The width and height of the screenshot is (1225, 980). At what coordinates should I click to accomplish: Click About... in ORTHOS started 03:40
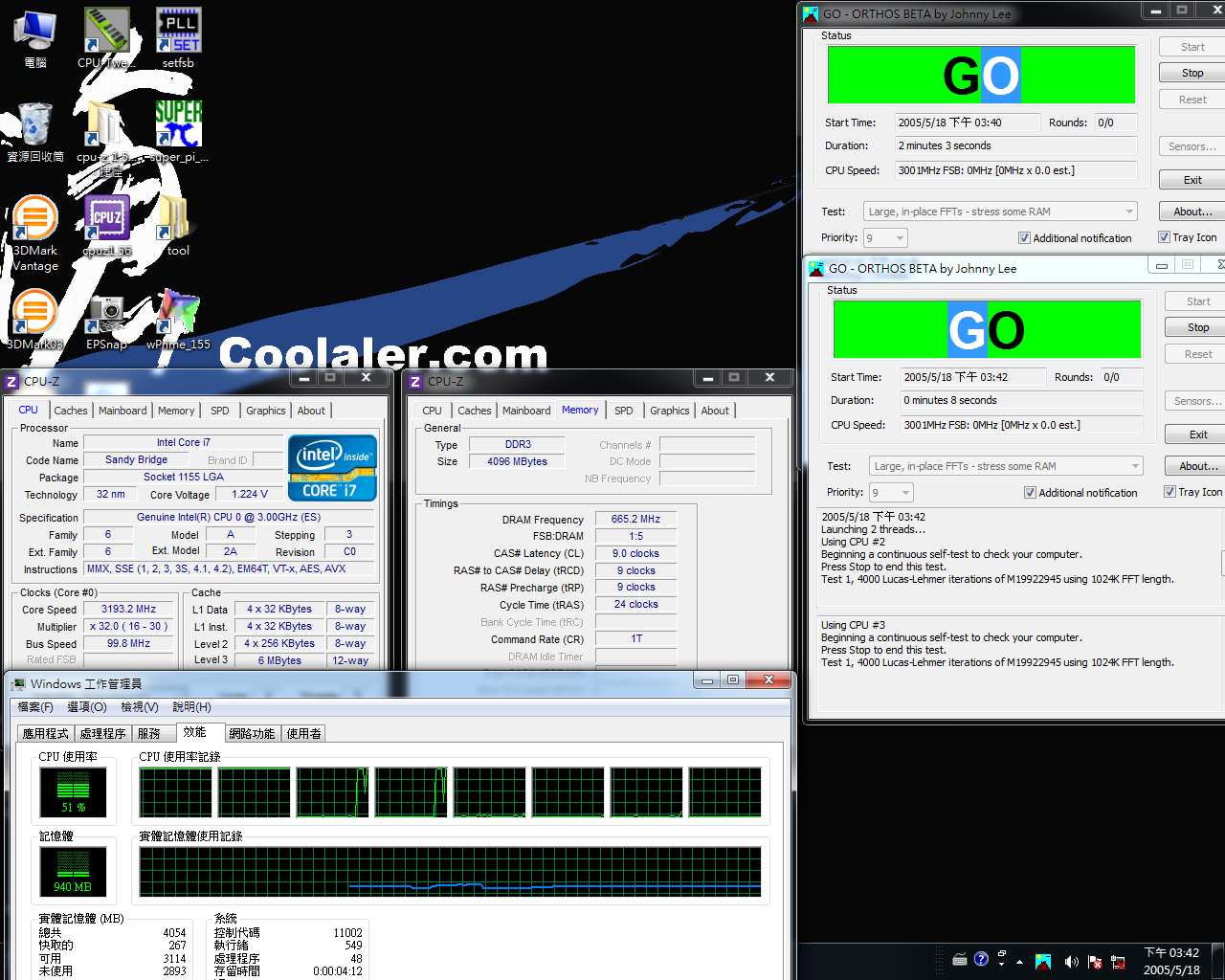pos(1192,212)
